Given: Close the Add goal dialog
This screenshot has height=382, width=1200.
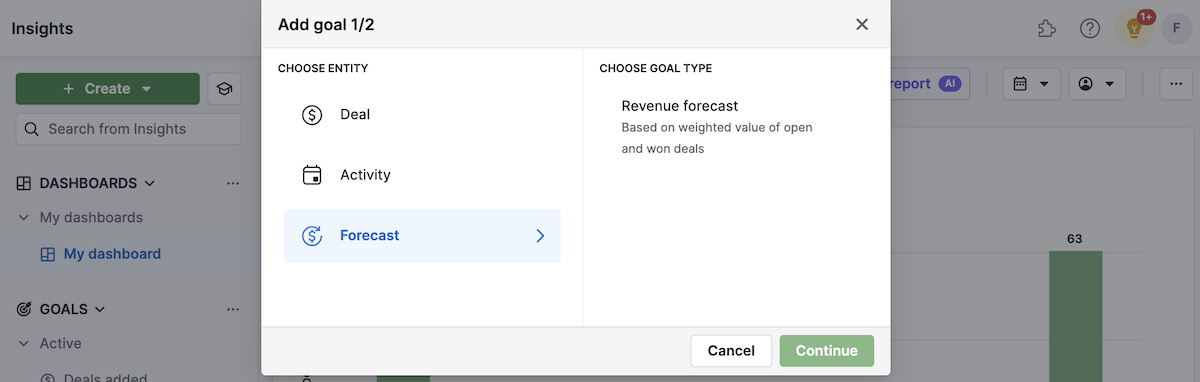Looking at the screenshot, I should coord(862,24).
